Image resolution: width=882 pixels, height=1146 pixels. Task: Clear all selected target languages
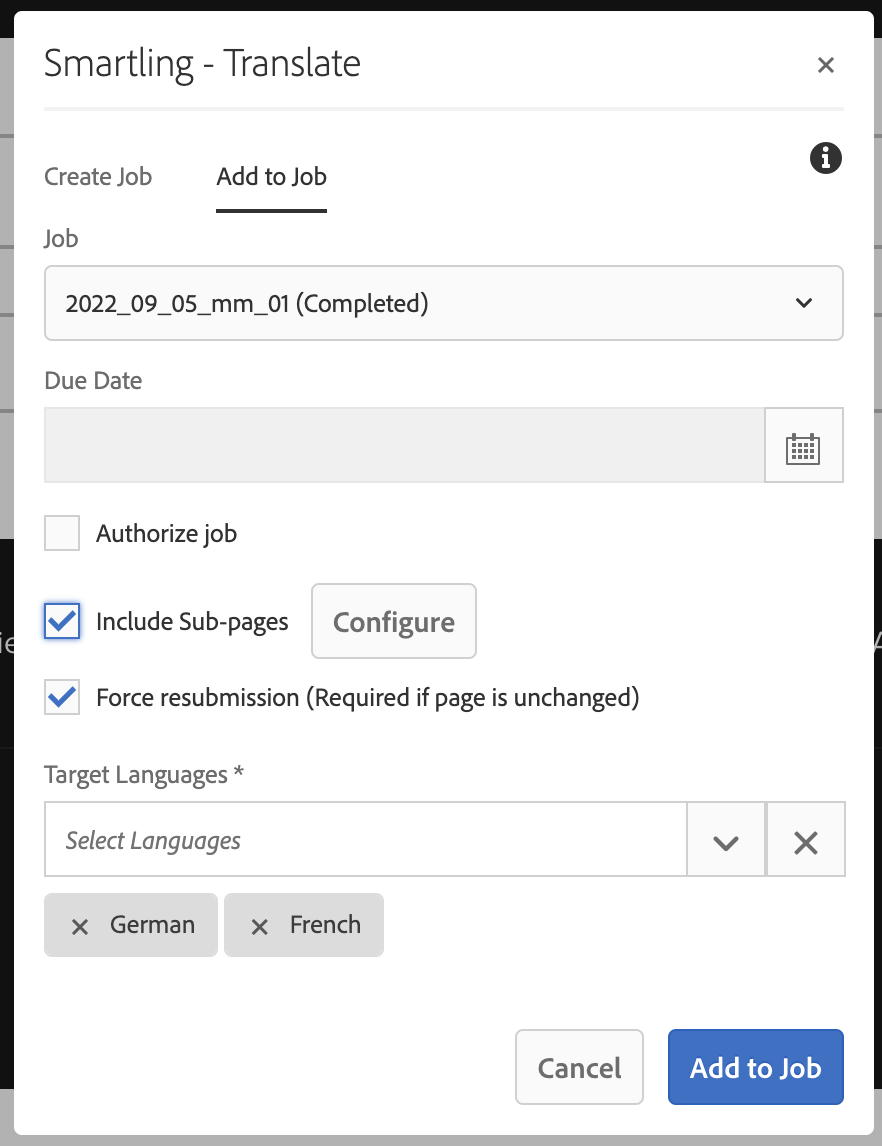(x=805, y=841)
